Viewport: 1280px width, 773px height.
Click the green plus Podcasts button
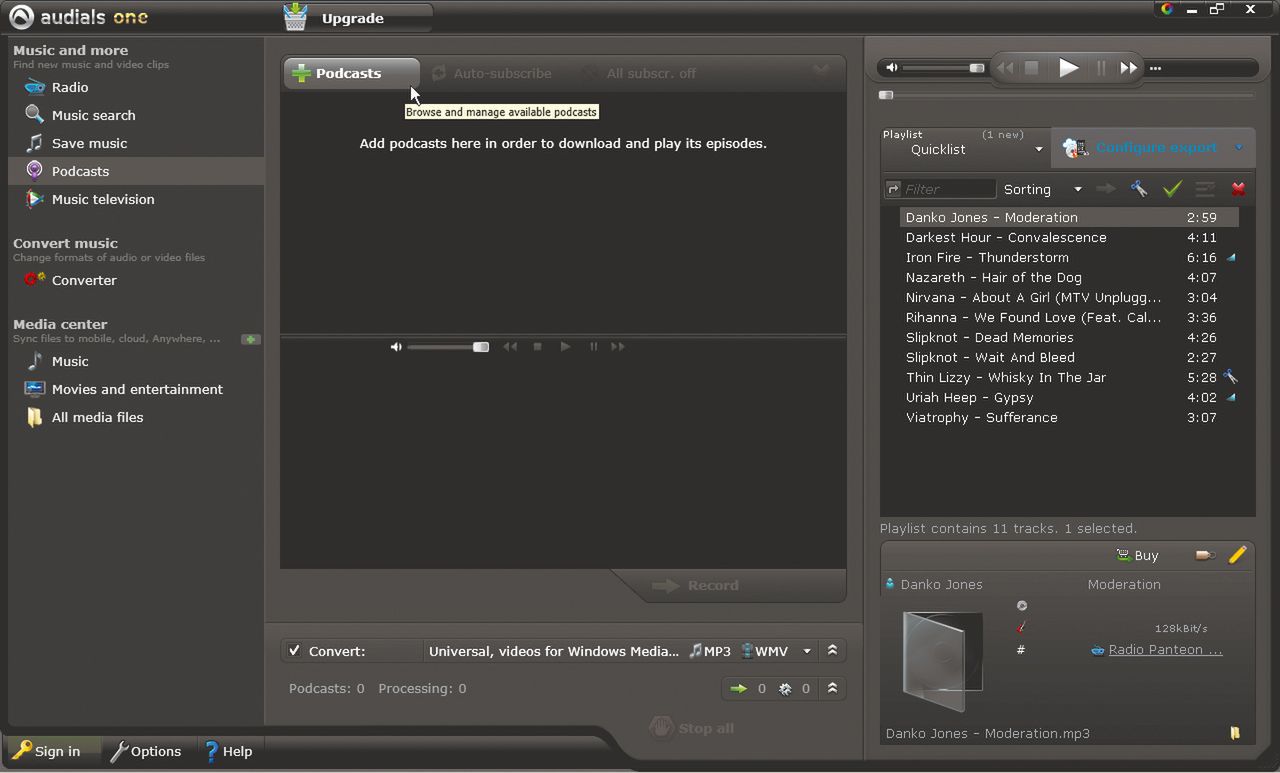[350, 73]
